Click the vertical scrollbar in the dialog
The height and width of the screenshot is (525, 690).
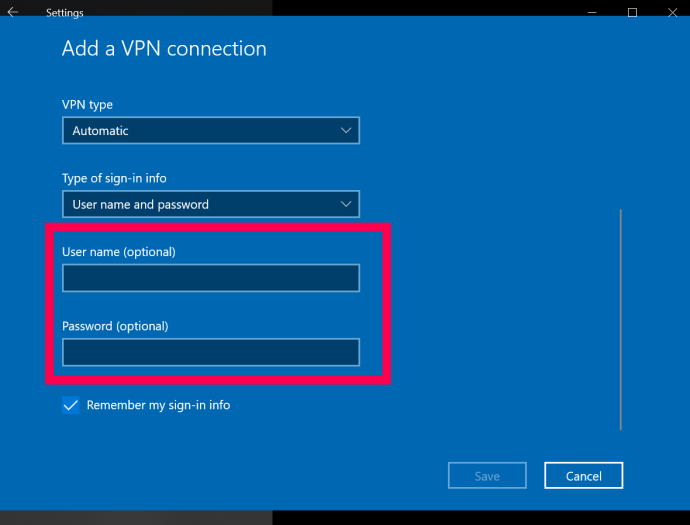620,320
